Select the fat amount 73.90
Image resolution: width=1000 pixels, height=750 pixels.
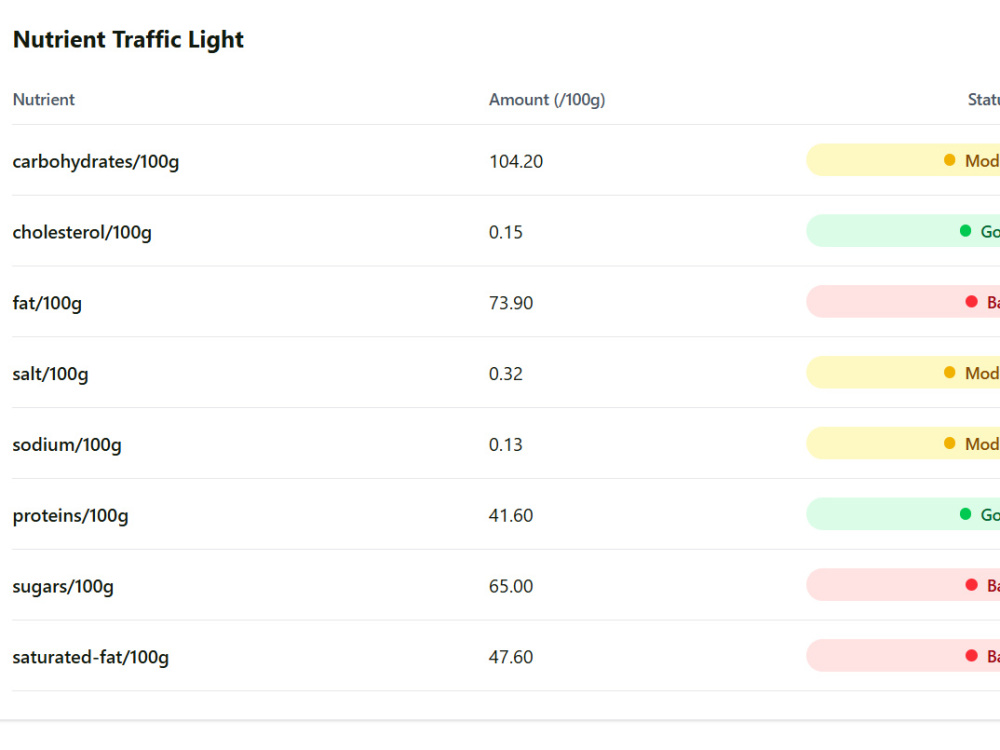511,303
